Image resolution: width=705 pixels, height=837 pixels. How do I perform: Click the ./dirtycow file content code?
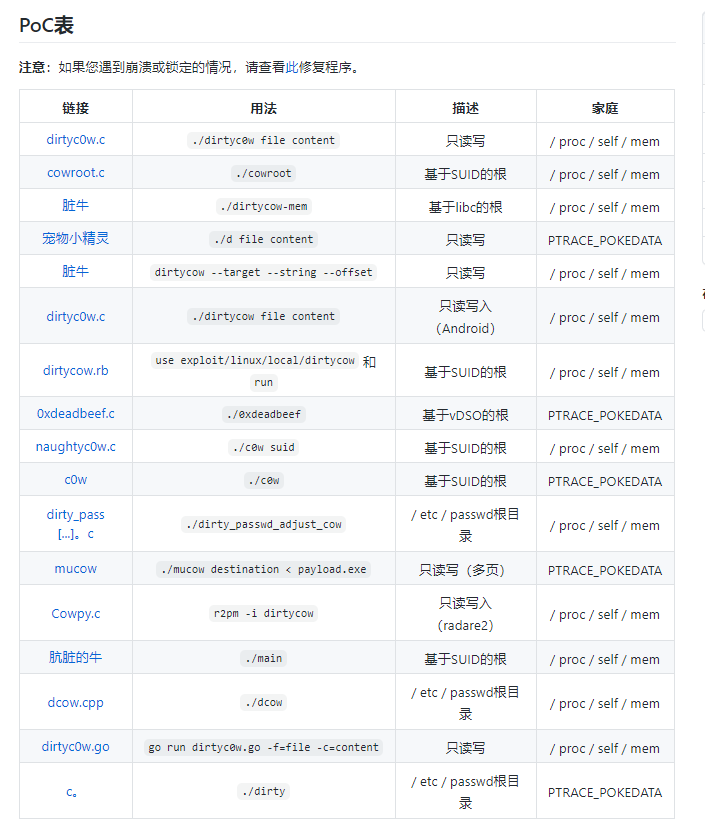(x=264, y=317)
